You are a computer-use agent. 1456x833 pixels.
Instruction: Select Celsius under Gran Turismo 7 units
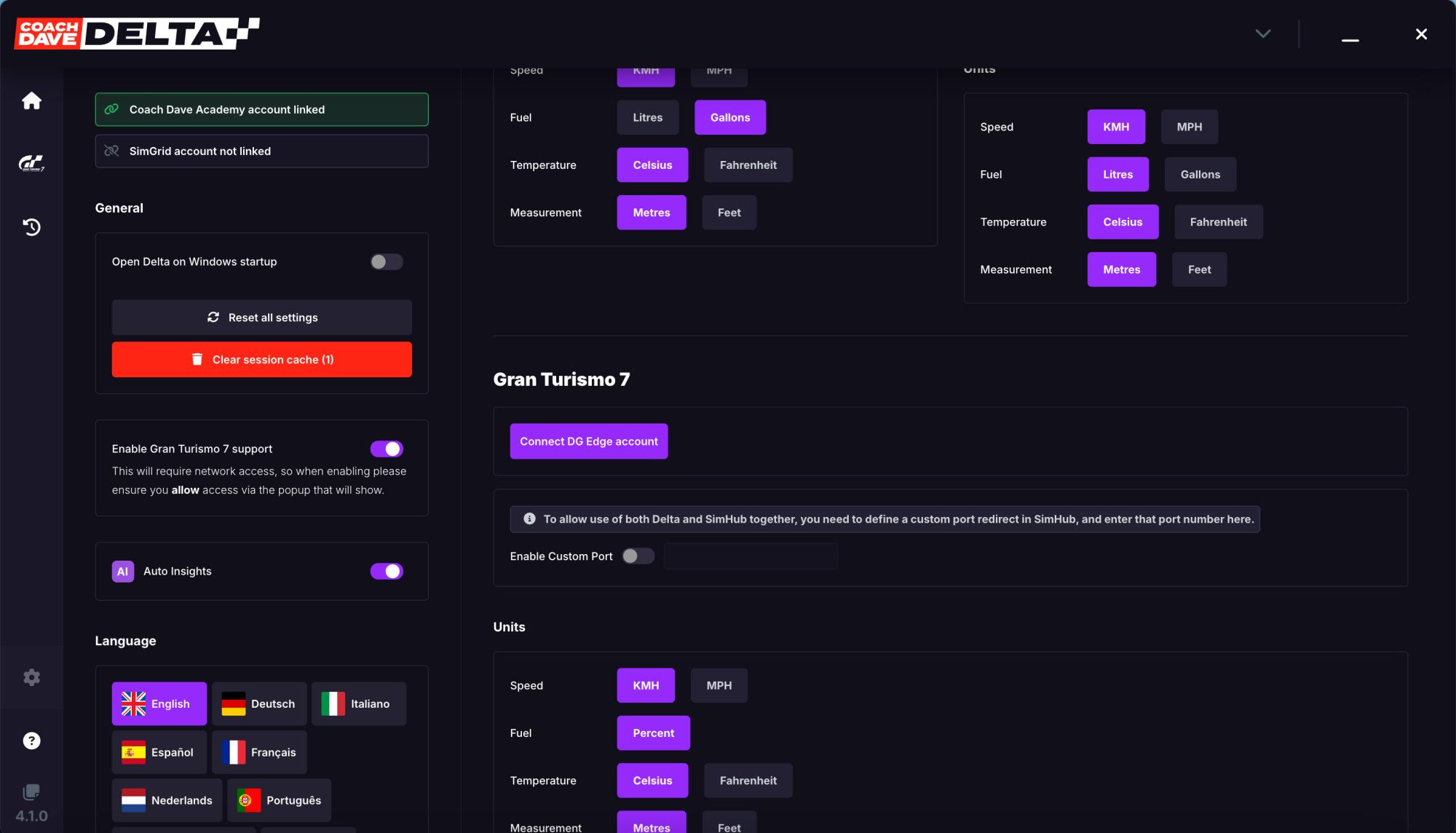tap(652, 781)
